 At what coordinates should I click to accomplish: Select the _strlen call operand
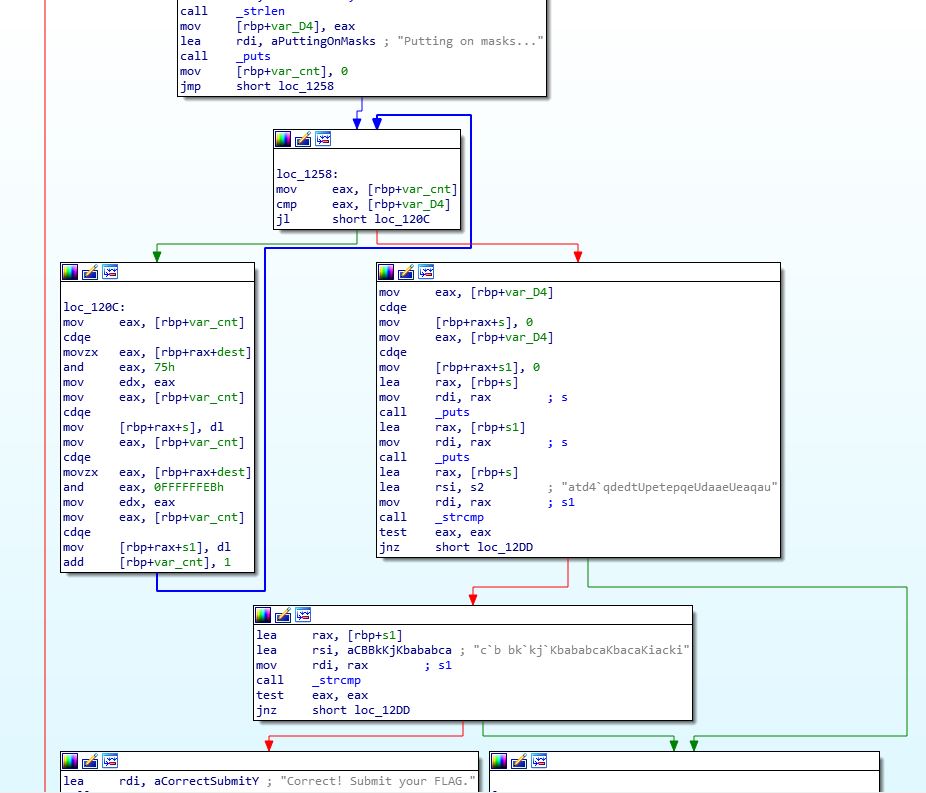click(x=260, y=11)
